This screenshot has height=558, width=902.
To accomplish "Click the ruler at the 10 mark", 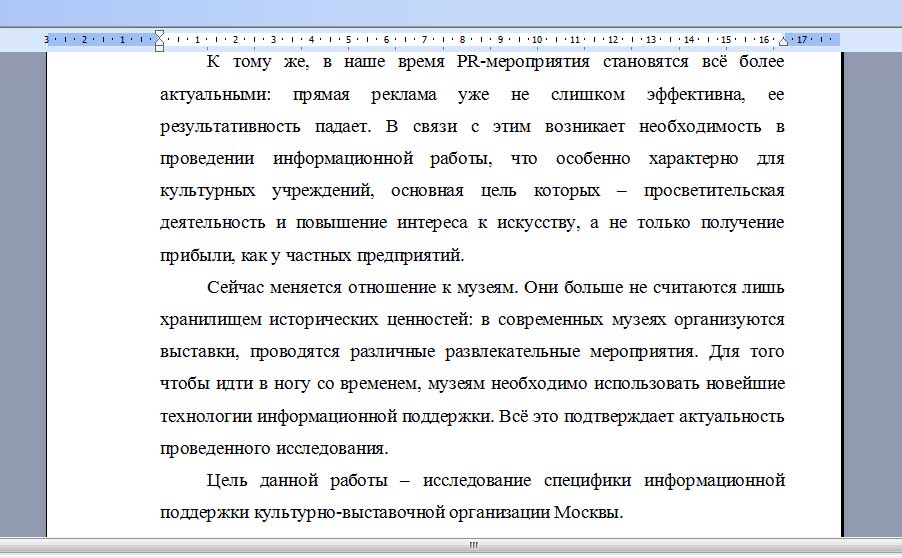I will (x=537, y=40).
